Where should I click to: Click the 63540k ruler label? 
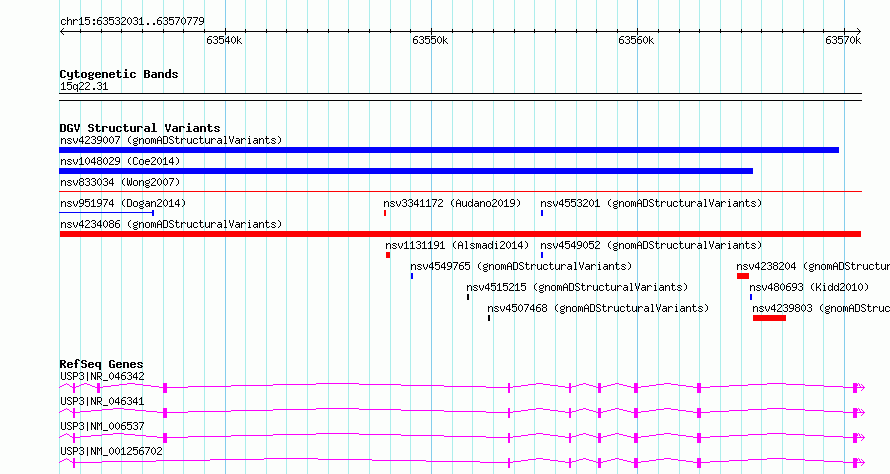[224, 40]
